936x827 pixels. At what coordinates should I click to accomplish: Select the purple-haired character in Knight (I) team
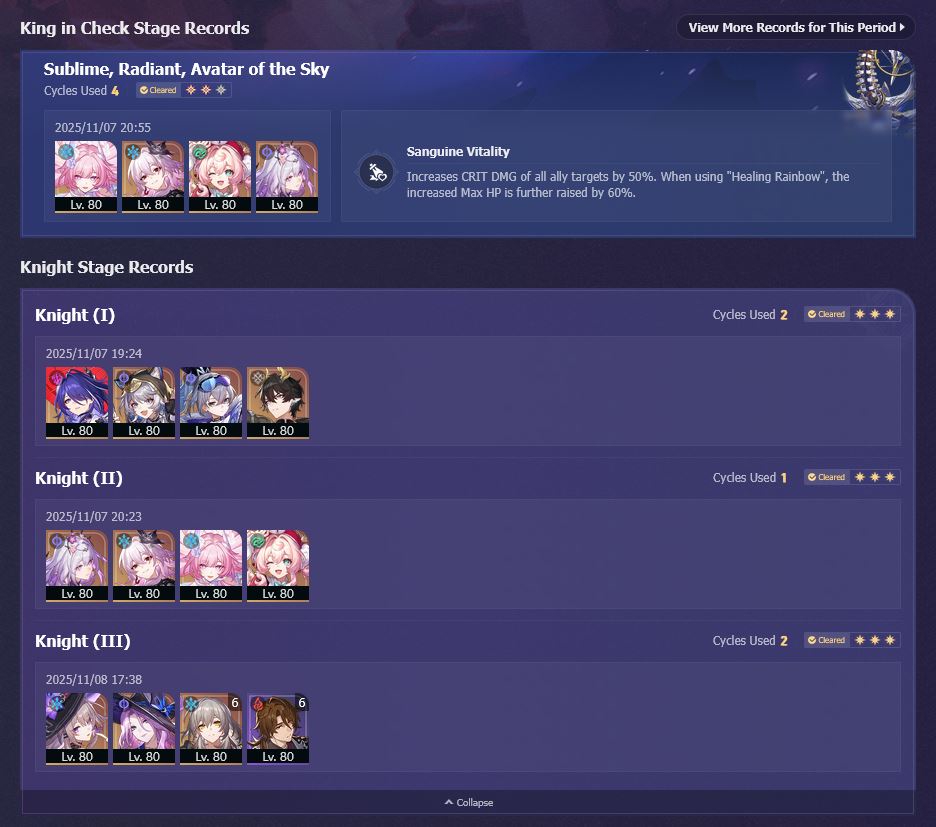tap(77, 403)
